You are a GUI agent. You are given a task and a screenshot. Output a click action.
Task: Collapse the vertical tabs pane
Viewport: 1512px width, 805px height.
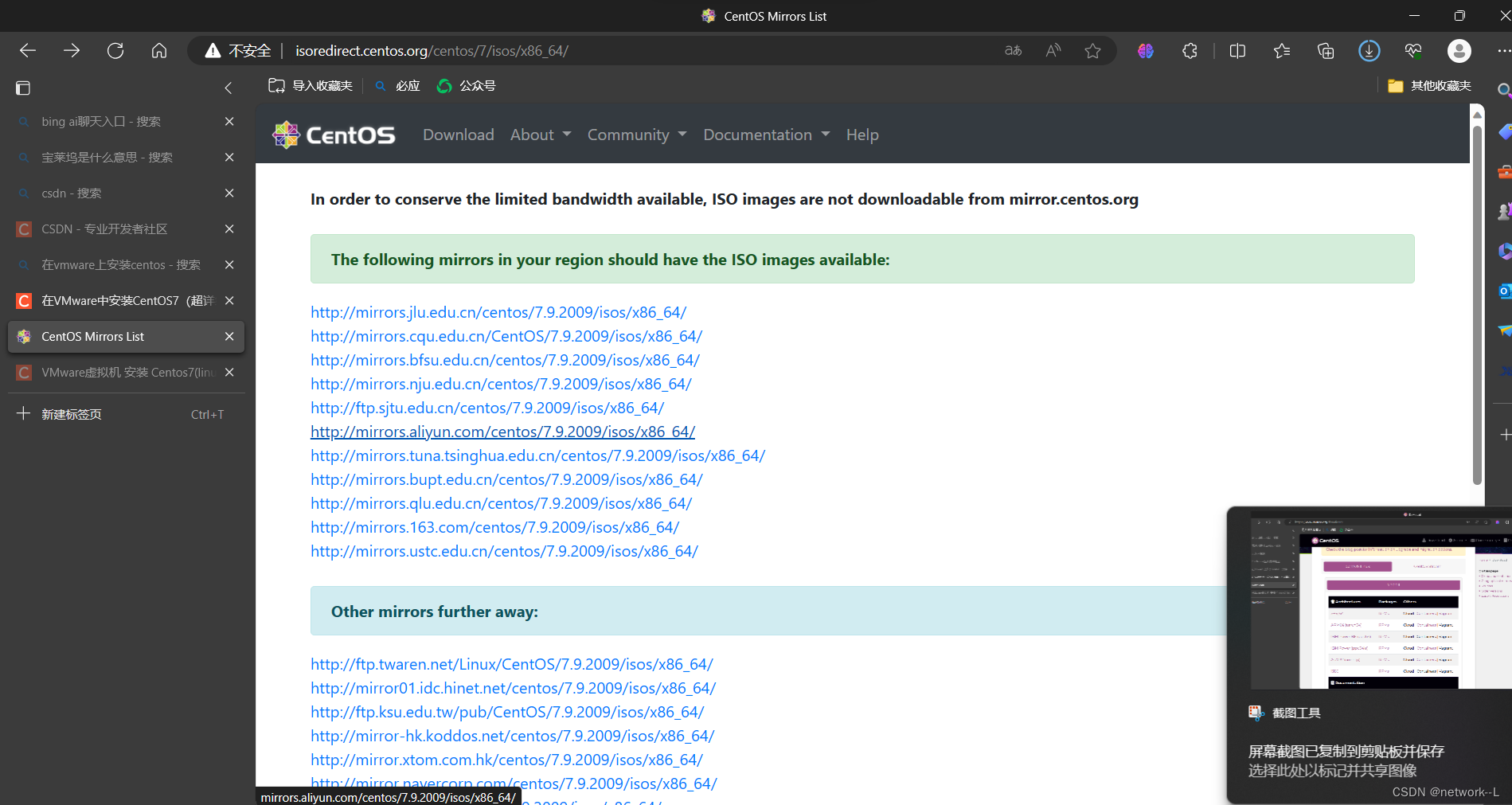pyautogui.click(x=229, y=88)
